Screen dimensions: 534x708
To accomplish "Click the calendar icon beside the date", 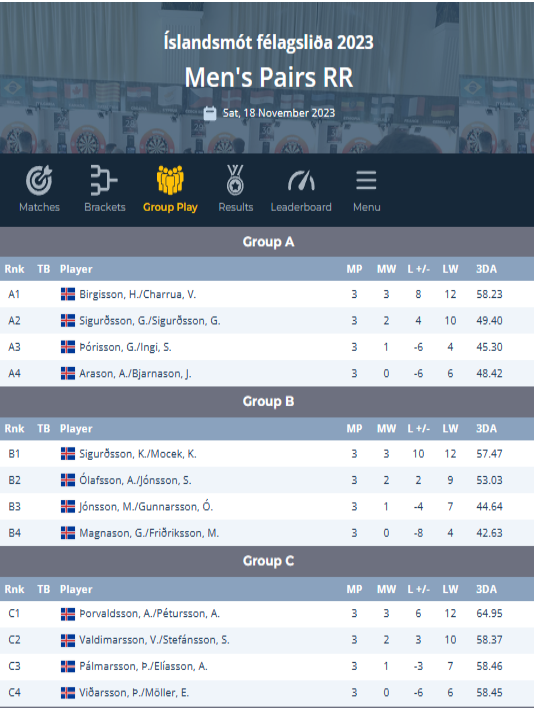I will (x=210, y=113).
